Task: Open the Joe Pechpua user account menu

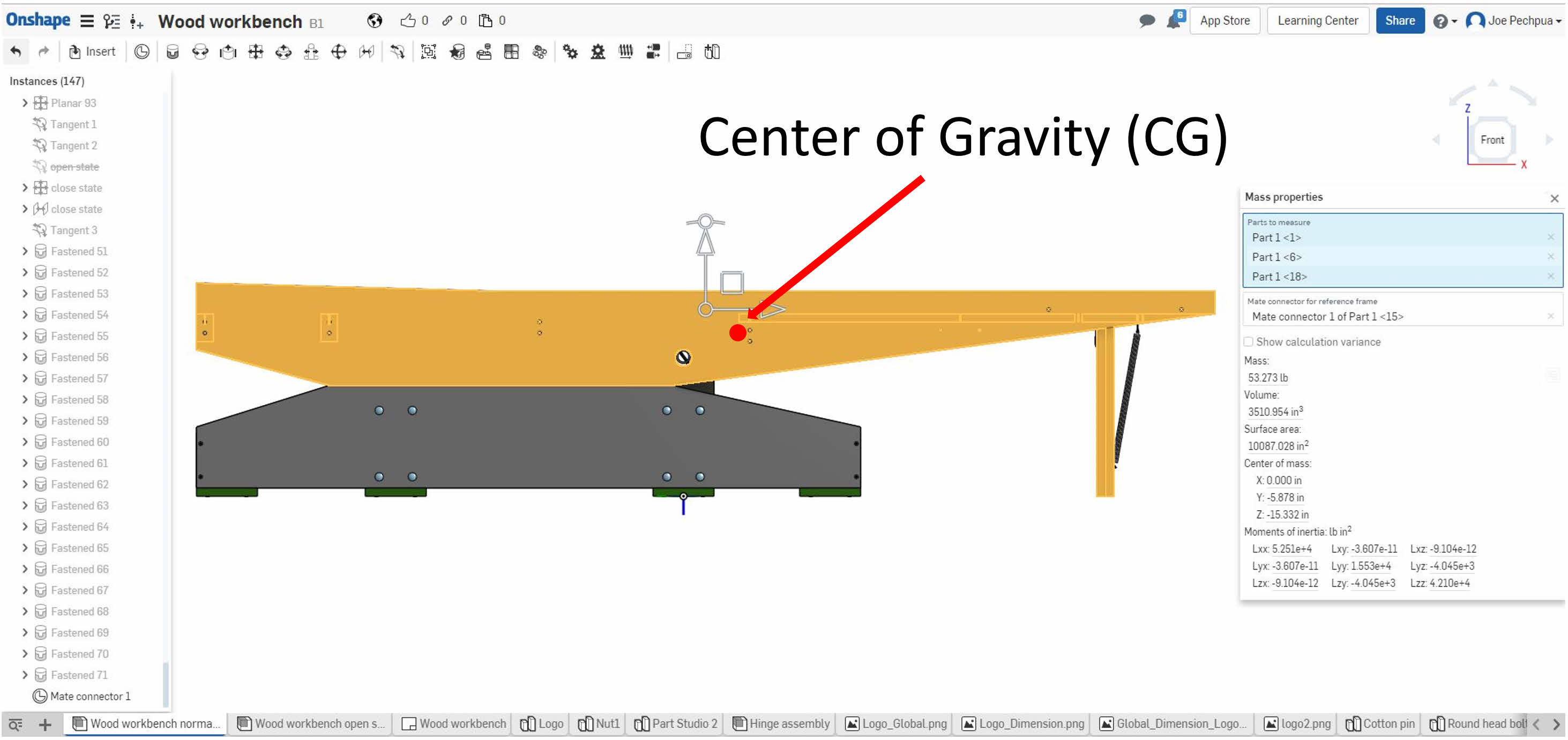Action: (x=1514, y=21)
